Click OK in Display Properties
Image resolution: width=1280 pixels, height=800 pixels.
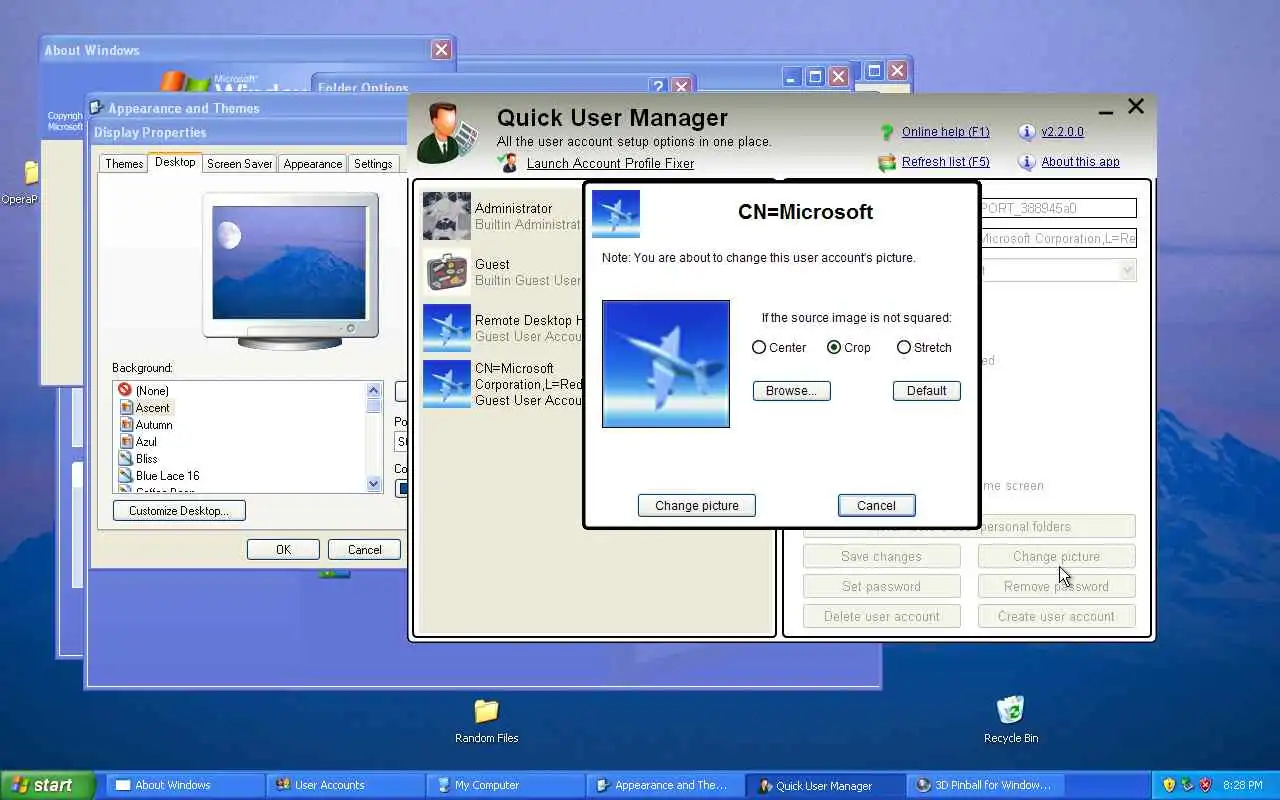click(284, 549)
